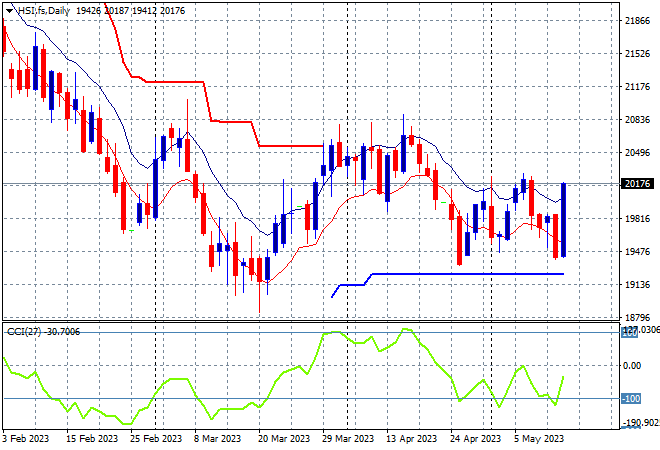Select the CCI(27) indicator label

(24, 332)
